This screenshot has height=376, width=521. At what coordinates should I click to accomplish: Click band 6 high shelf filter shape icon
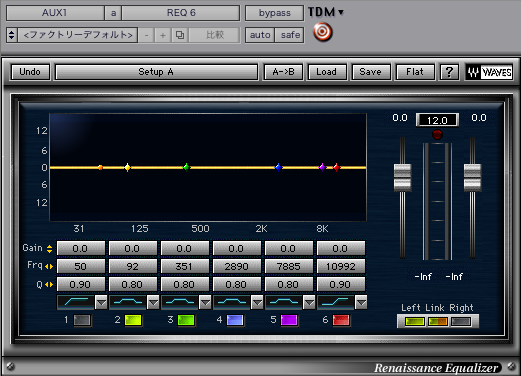click(x=336, y=302)
